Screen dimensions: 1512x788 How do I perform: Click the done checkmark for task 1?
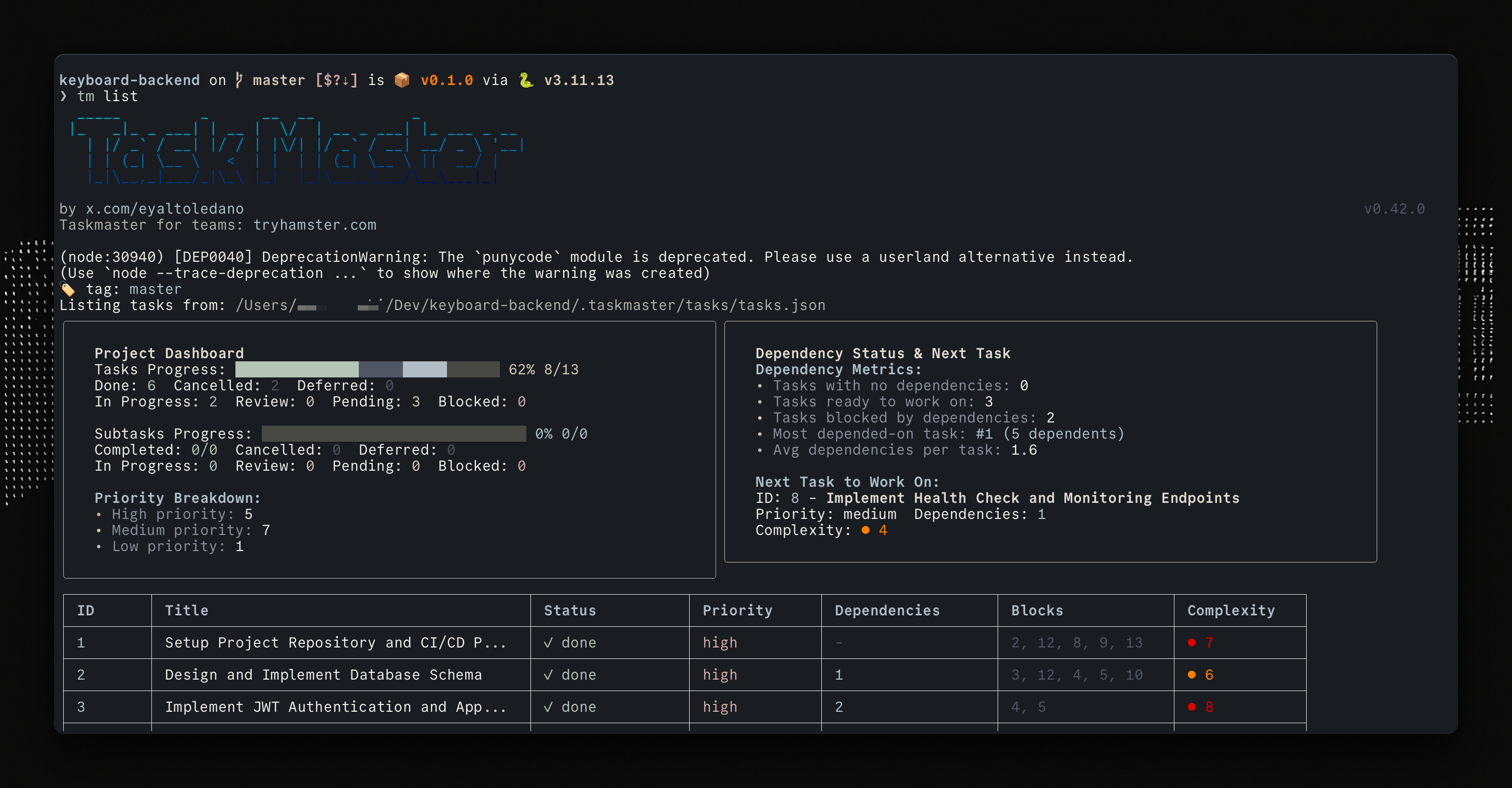548,642
